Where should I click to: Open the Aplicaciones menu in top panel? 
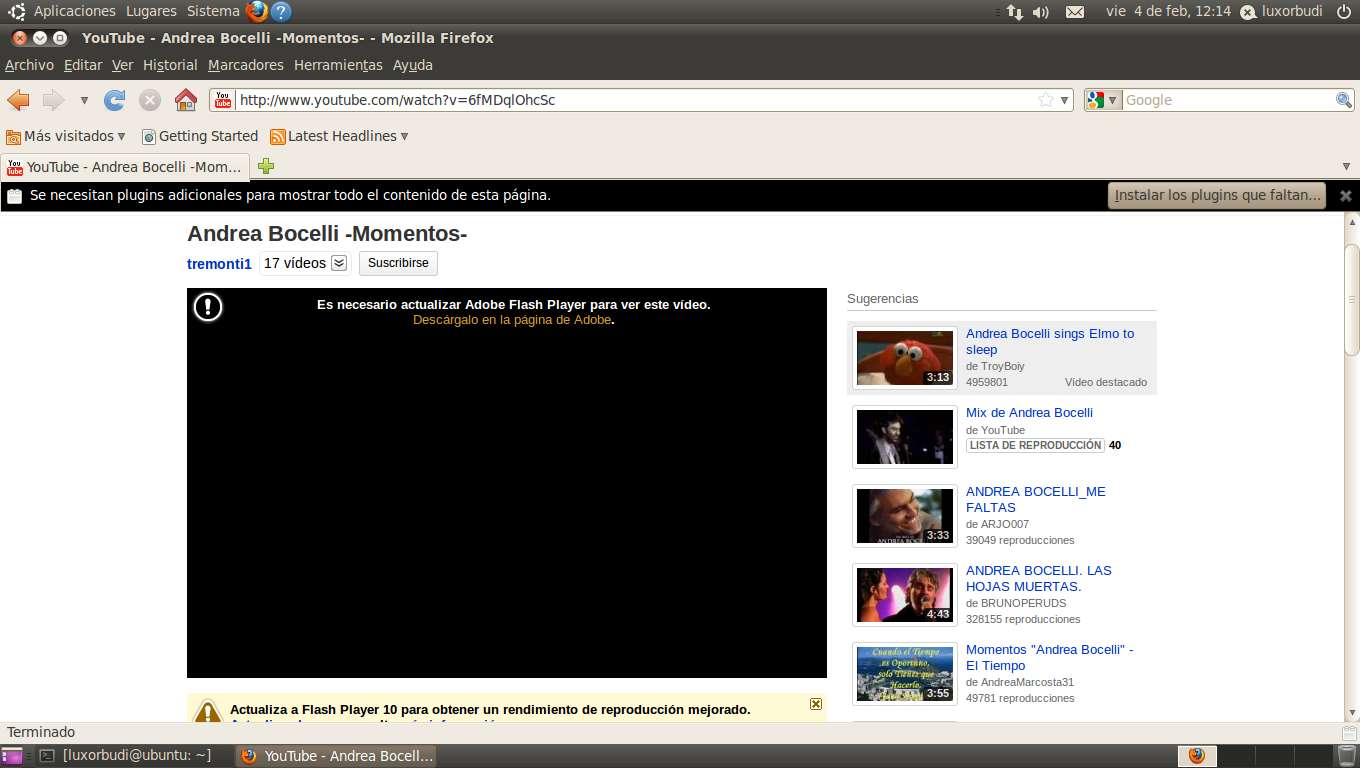coord(75,11)
